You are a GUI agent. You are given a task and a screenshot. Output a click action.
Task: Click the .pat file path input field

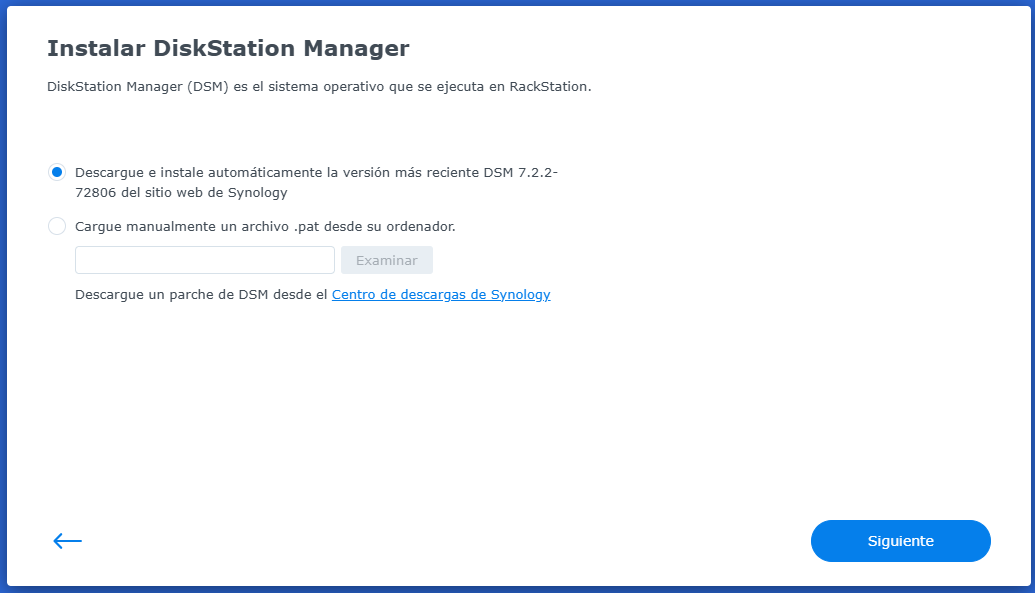[x=205, y=260]
